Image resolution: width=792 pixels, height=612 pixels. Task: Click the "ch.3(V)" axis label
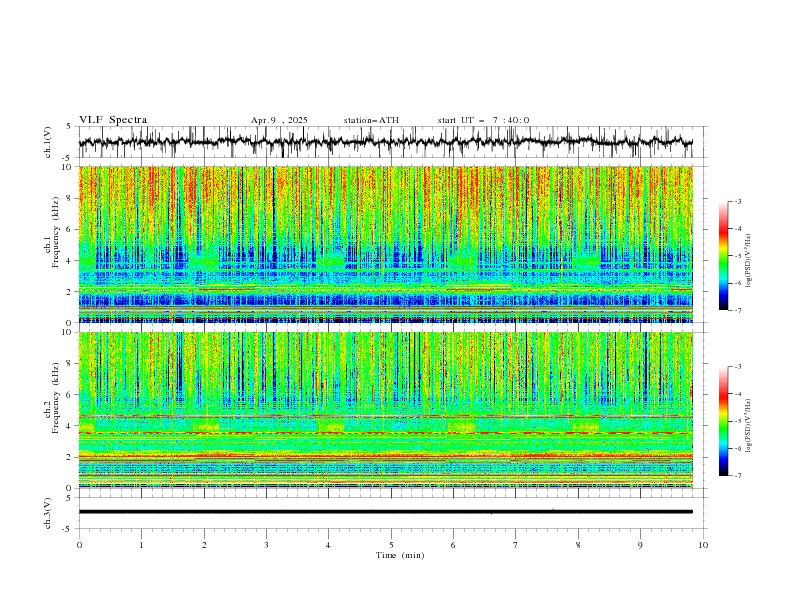(48, 513)
